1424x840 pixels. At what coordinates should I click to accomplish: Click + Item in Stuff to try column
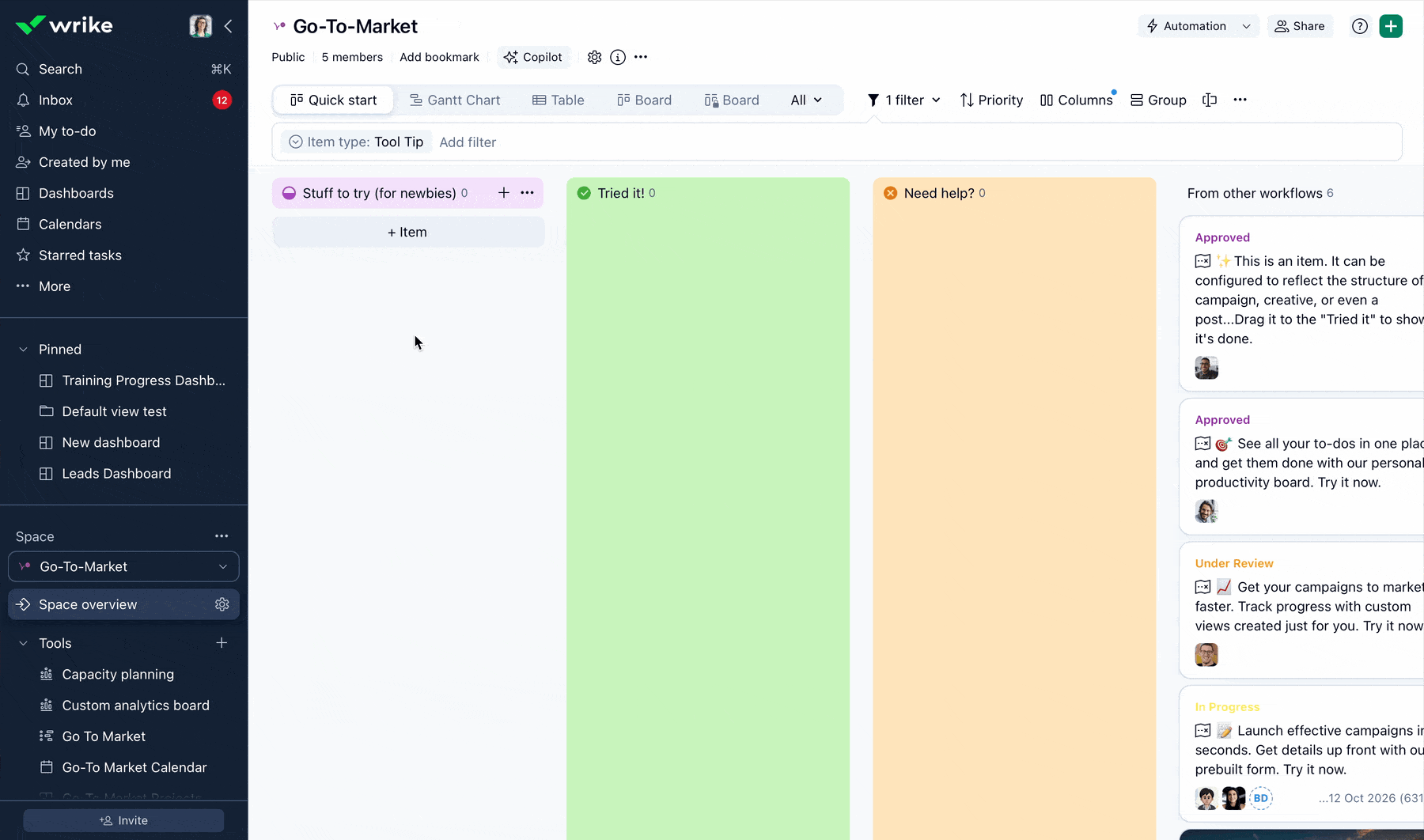click(407, 231)
